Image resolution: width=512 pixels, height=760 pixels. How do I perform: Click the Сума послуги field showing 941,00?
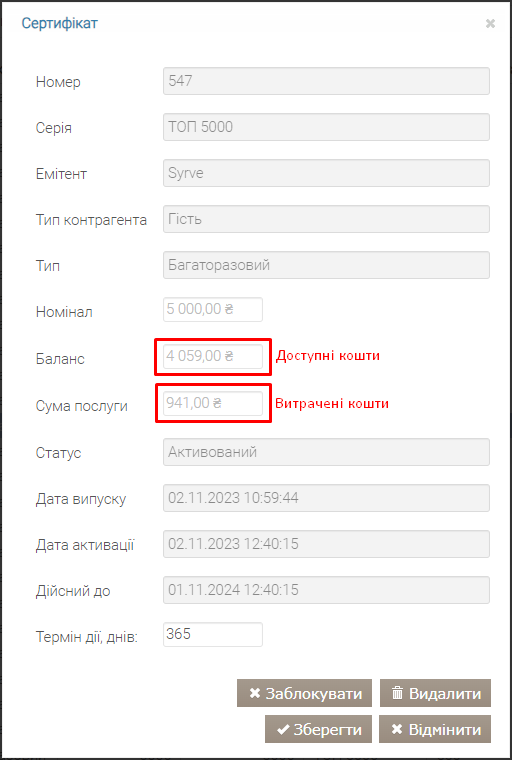click(213, 403)
